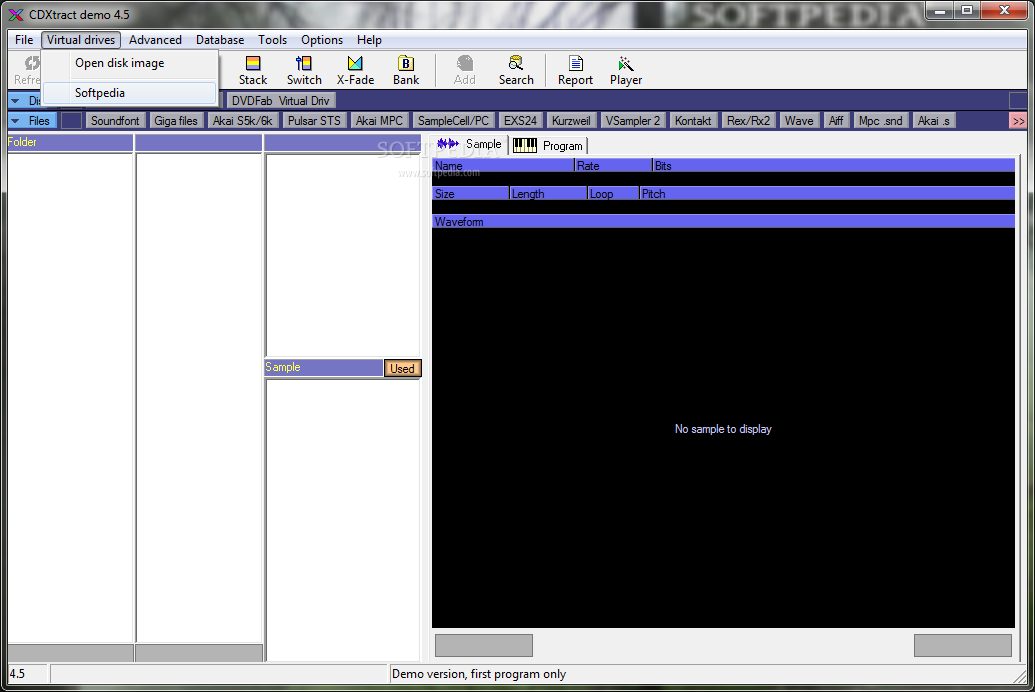Choose Open disk image menu entry
Viewport: 1035px width, 692px height.
130,63
